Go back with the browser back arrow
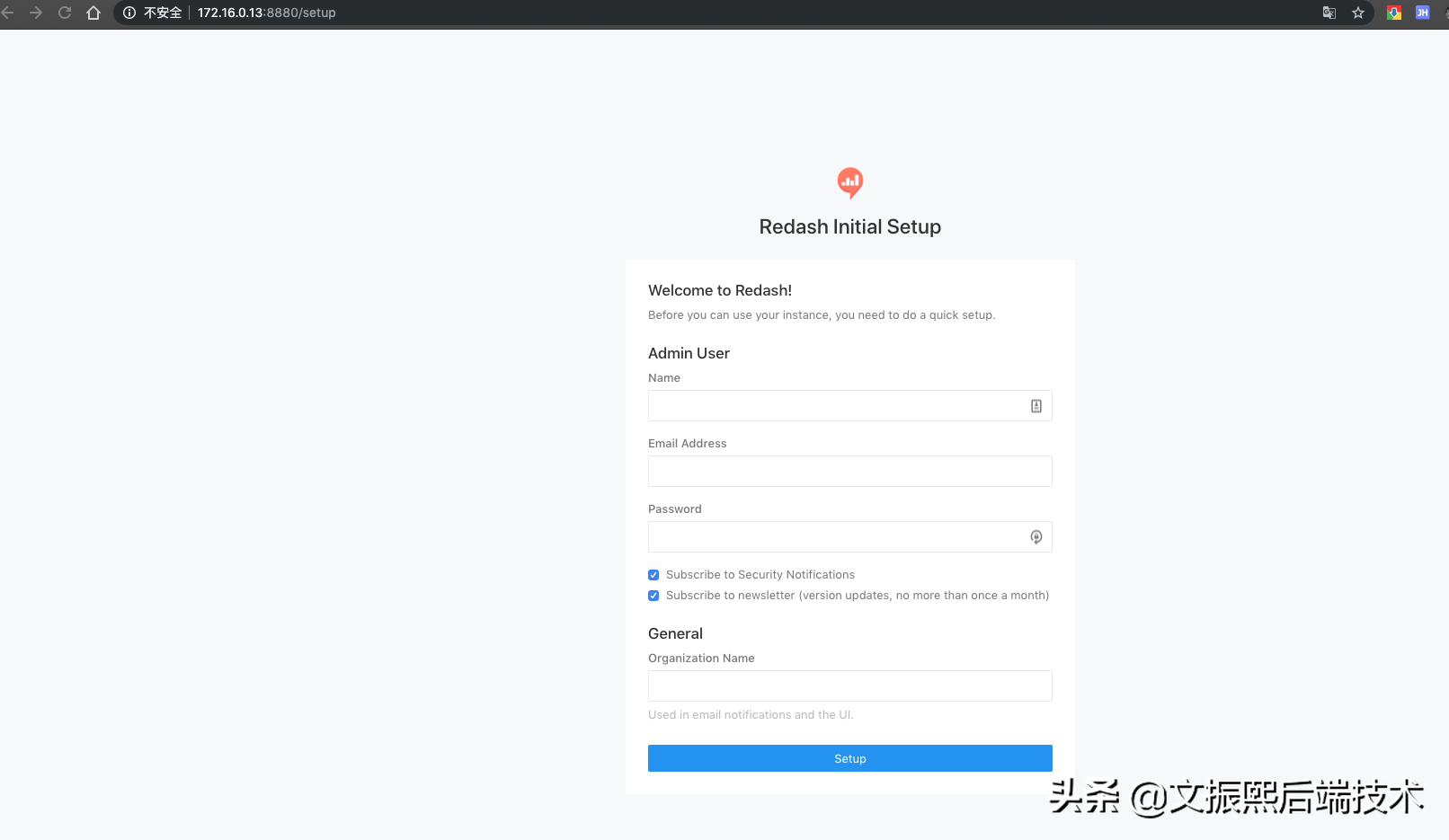Screen dimensions: 1449x840 7,13
